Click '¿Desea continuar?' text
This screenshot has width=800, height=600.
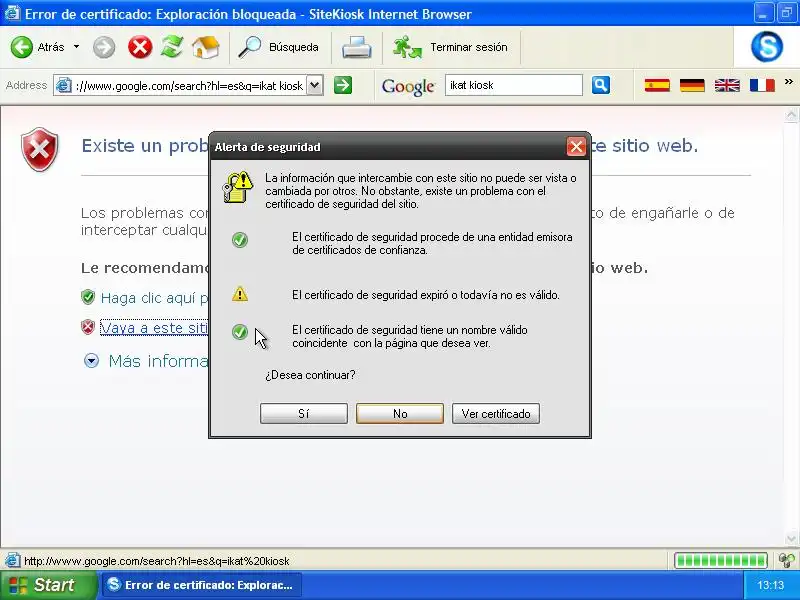pyautogui.click(x=310, y=375)
